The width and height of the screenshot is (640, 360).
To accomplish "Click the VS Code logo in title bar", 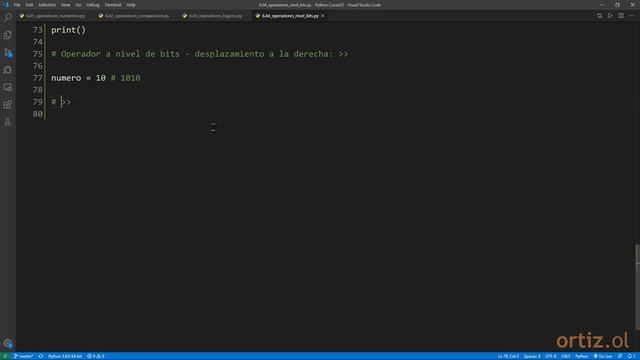I will 6,5.
